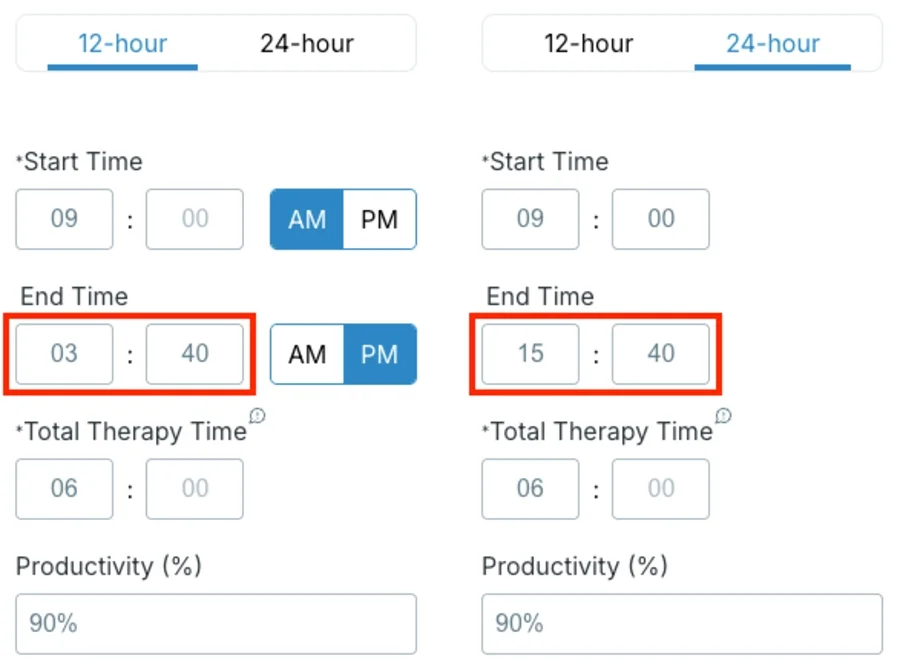
Task: Click the End Time hour field showing 03
Action: (x=64, y=354)
